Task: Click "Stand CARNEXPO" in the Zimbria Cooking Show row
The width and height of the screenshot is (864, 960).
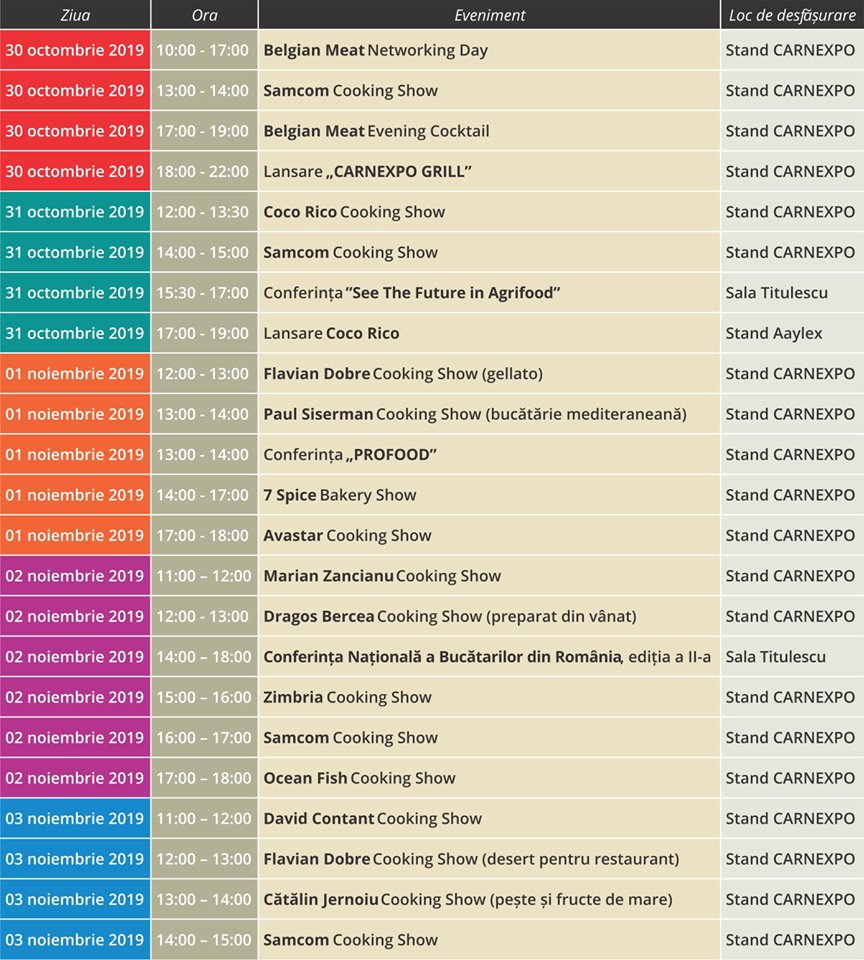Action: coord(792,697)
